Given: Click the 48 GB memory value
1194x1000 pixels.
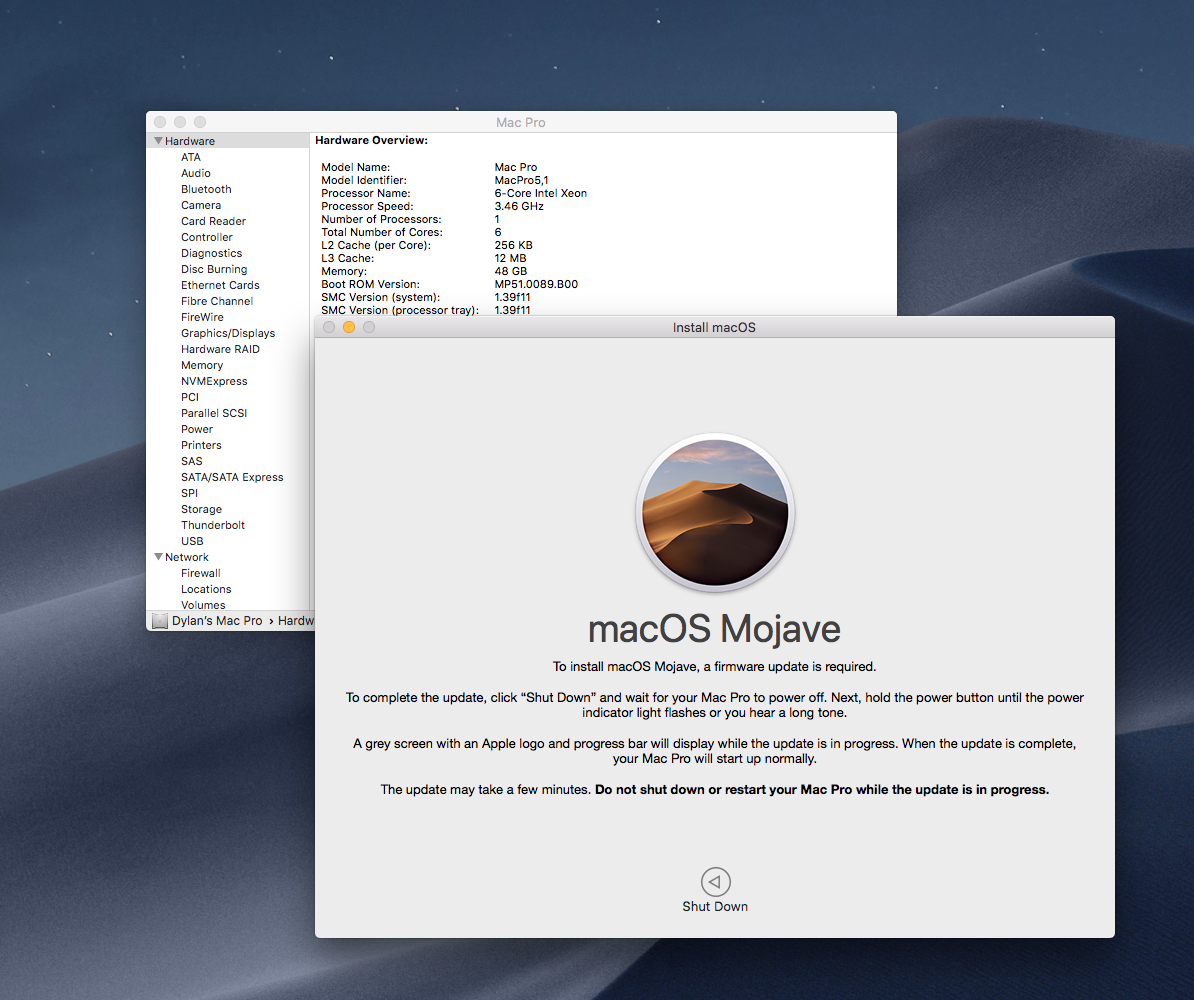Looking at the screenshot, I should coord(511,270).
